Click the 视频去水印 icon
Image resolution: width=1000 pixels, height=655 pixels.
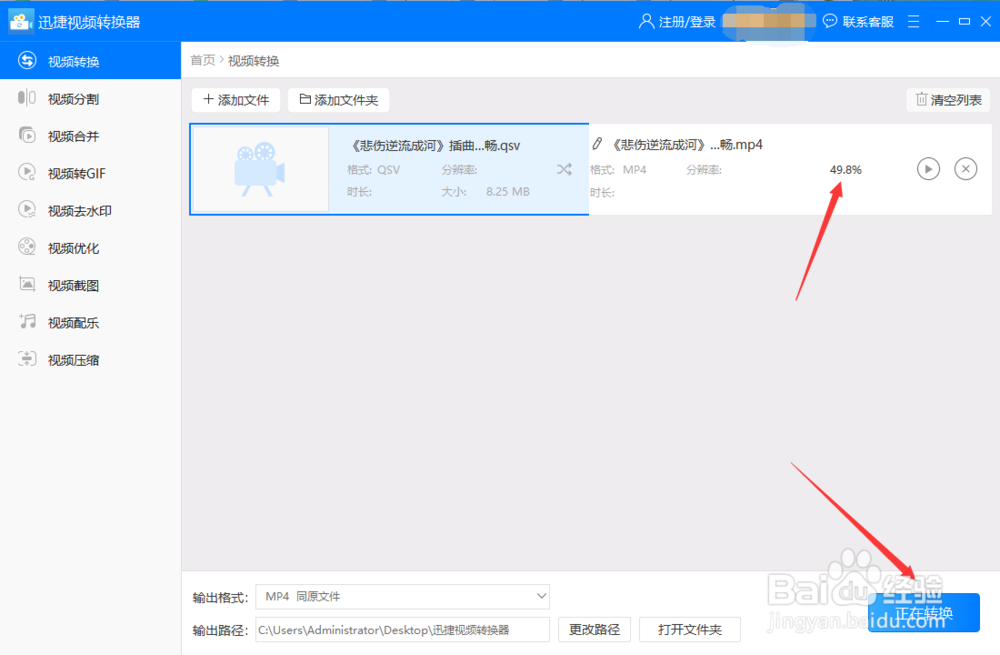pos(27,210)
